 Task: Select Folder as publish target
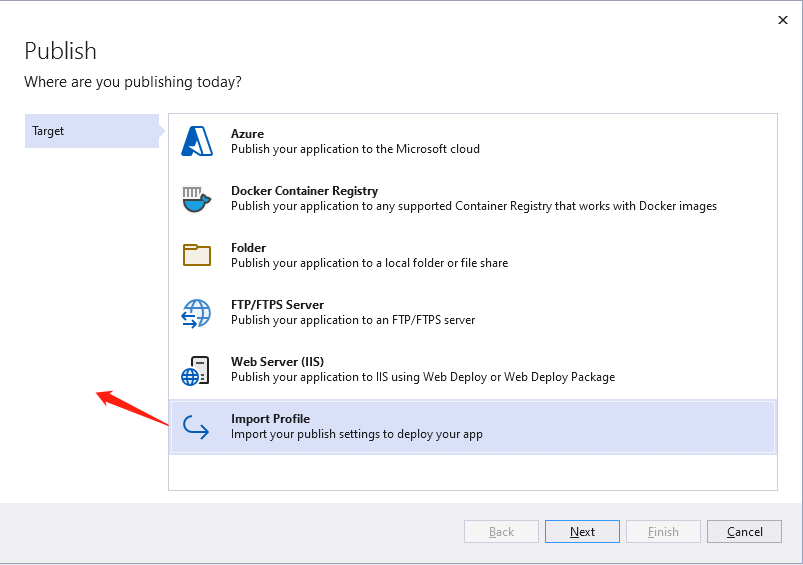point(248,248)
